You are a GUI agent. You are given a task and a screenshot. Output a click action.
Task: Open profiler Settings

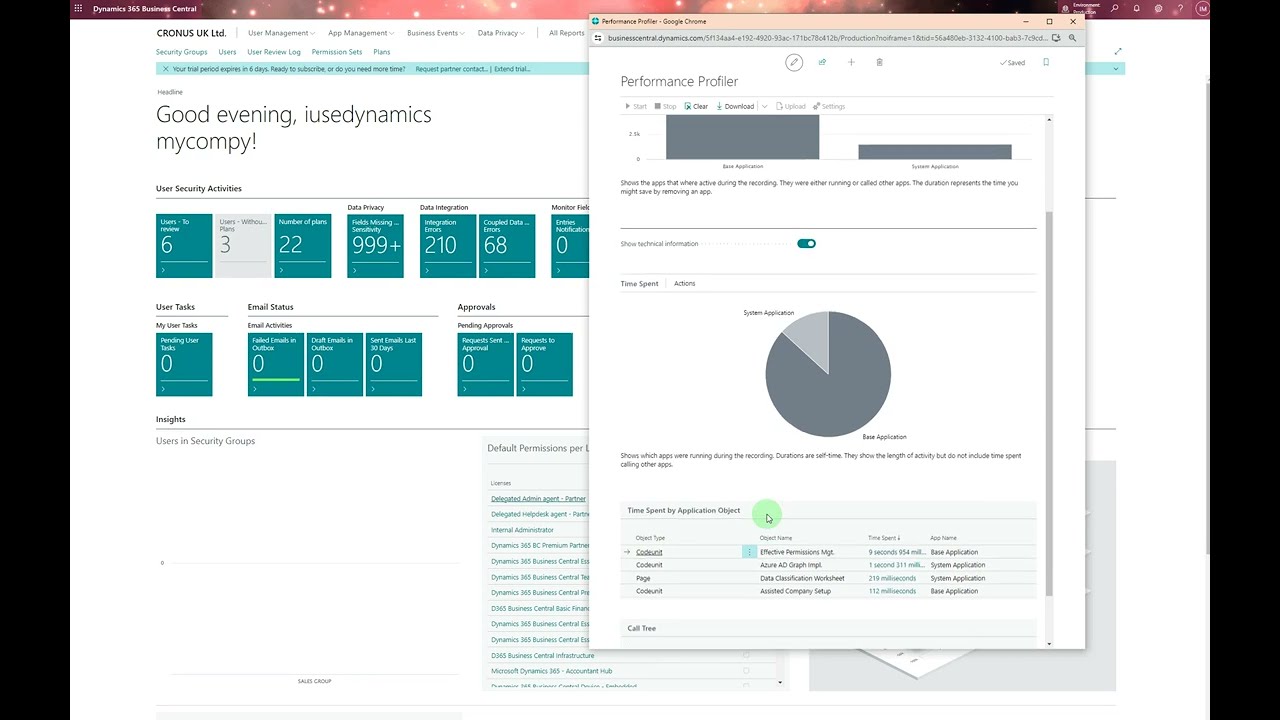tap(829, 106)
